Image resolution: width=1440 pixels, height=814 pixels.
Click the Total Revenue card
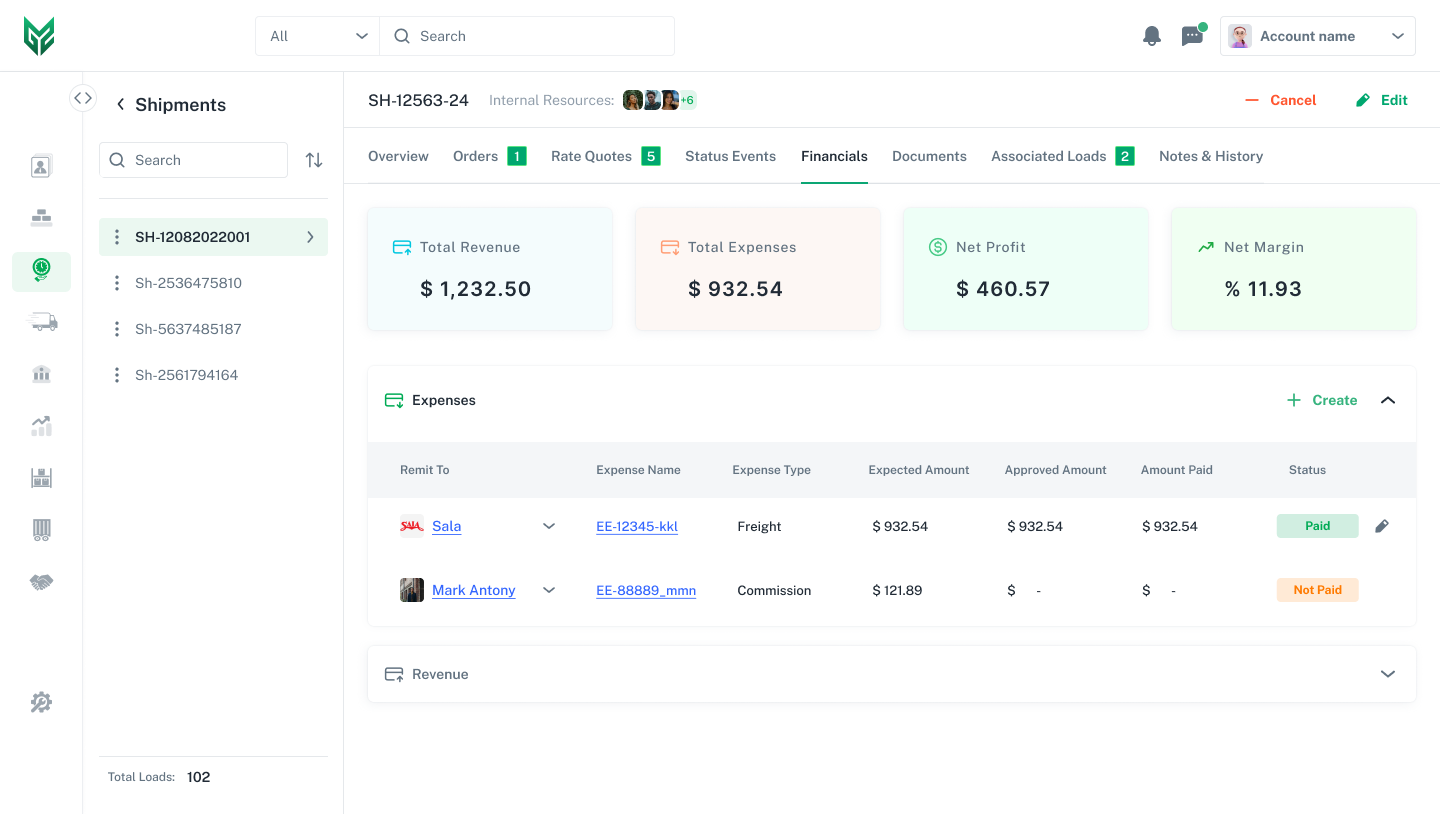490,269
